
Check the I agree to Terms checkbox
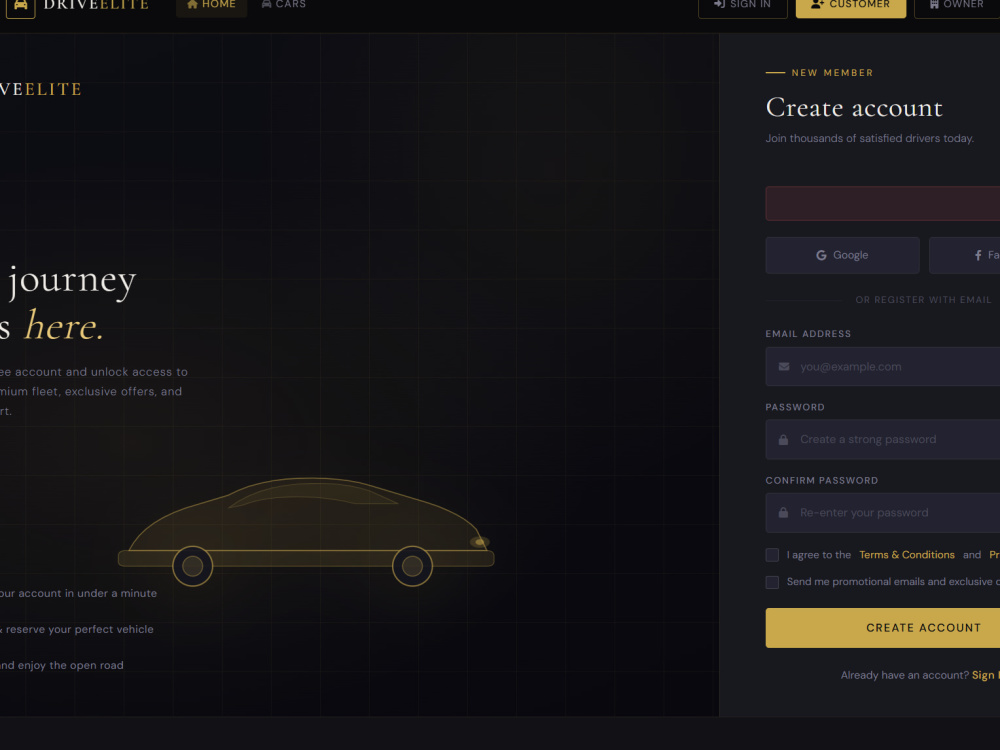coord(772,555)
